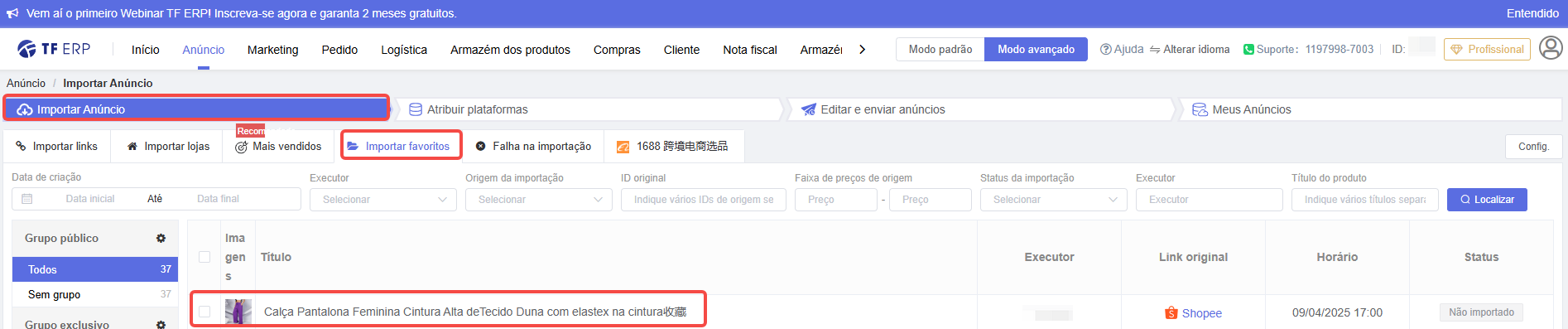Focus the ID original input field
Image resolution: width=1568 pixels, height=329 pixels.
pos(704,200)
